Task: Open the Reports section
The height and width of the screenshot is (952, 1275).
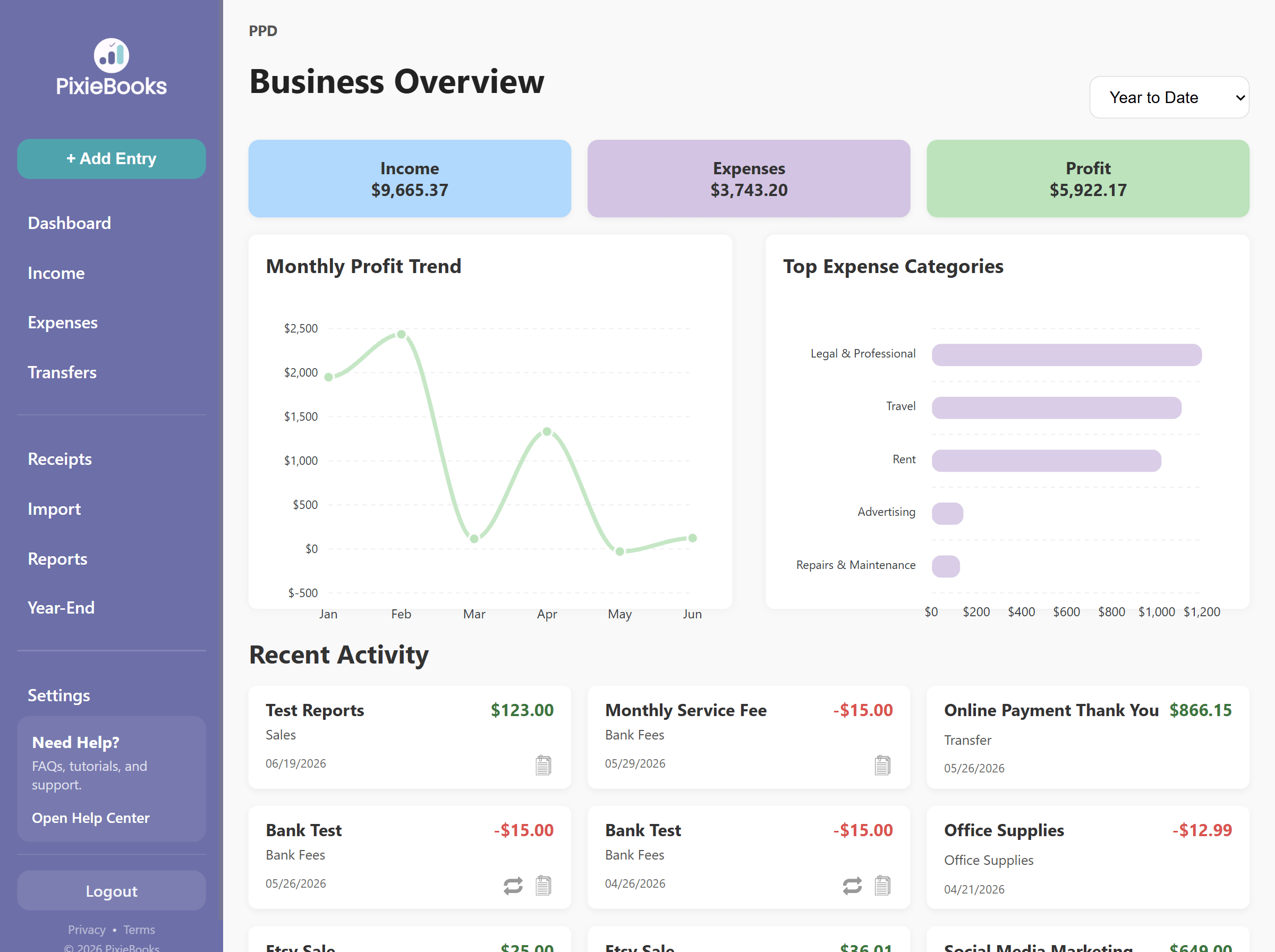Action: (x=57, y=559)
